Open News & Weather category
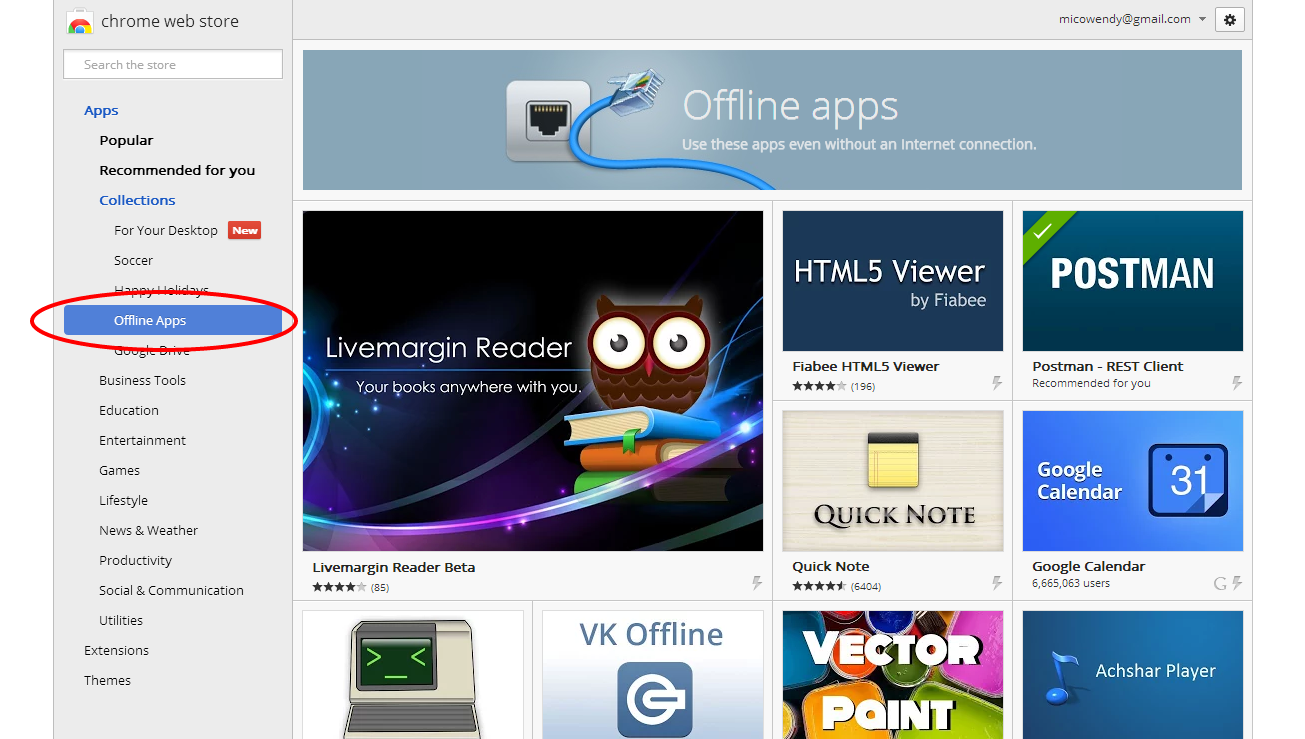Viewport: 1305px width, 739px height. (148, 531)
